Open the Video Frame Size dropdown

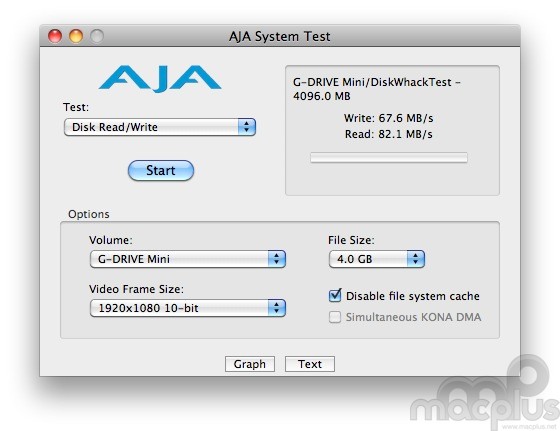point(188,308)
